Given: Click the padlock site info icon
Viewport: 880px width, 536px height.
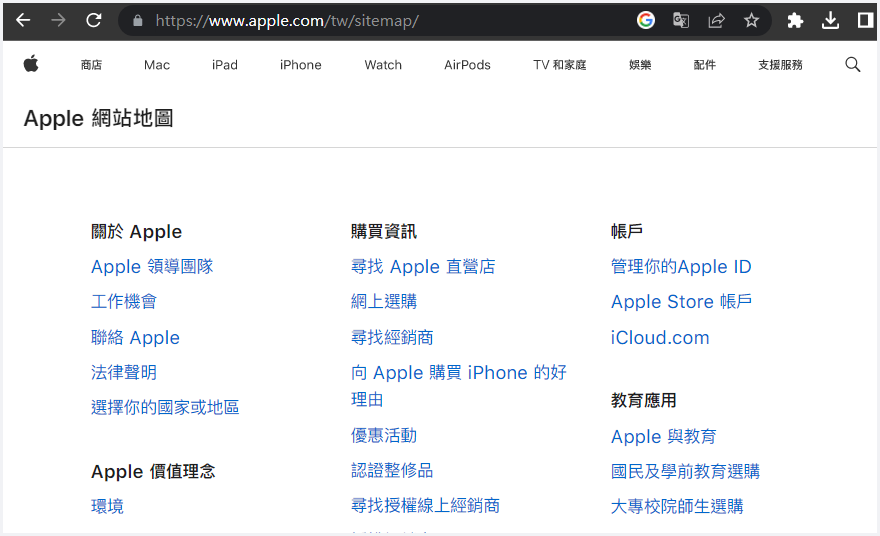Looking at the screenshot, I should (138, 21).
